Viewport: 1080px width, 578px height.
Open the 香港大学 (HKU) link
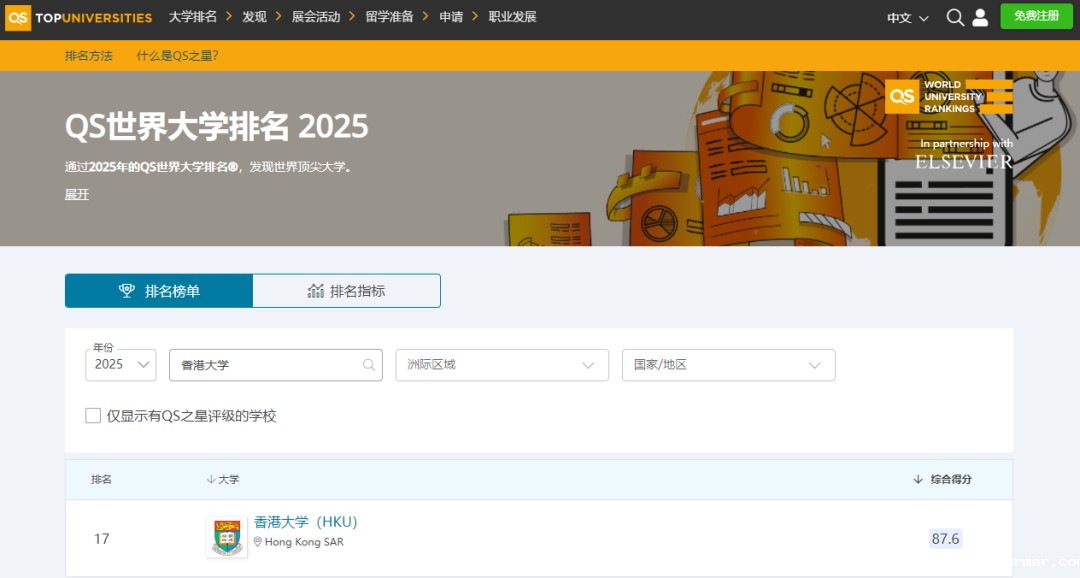[x=306, y=522]
